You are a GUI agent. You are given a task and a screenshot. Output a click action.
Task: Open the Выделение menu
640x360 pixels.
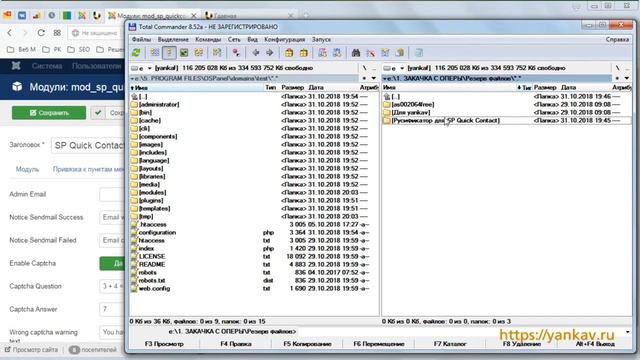(x=173, y=40)
